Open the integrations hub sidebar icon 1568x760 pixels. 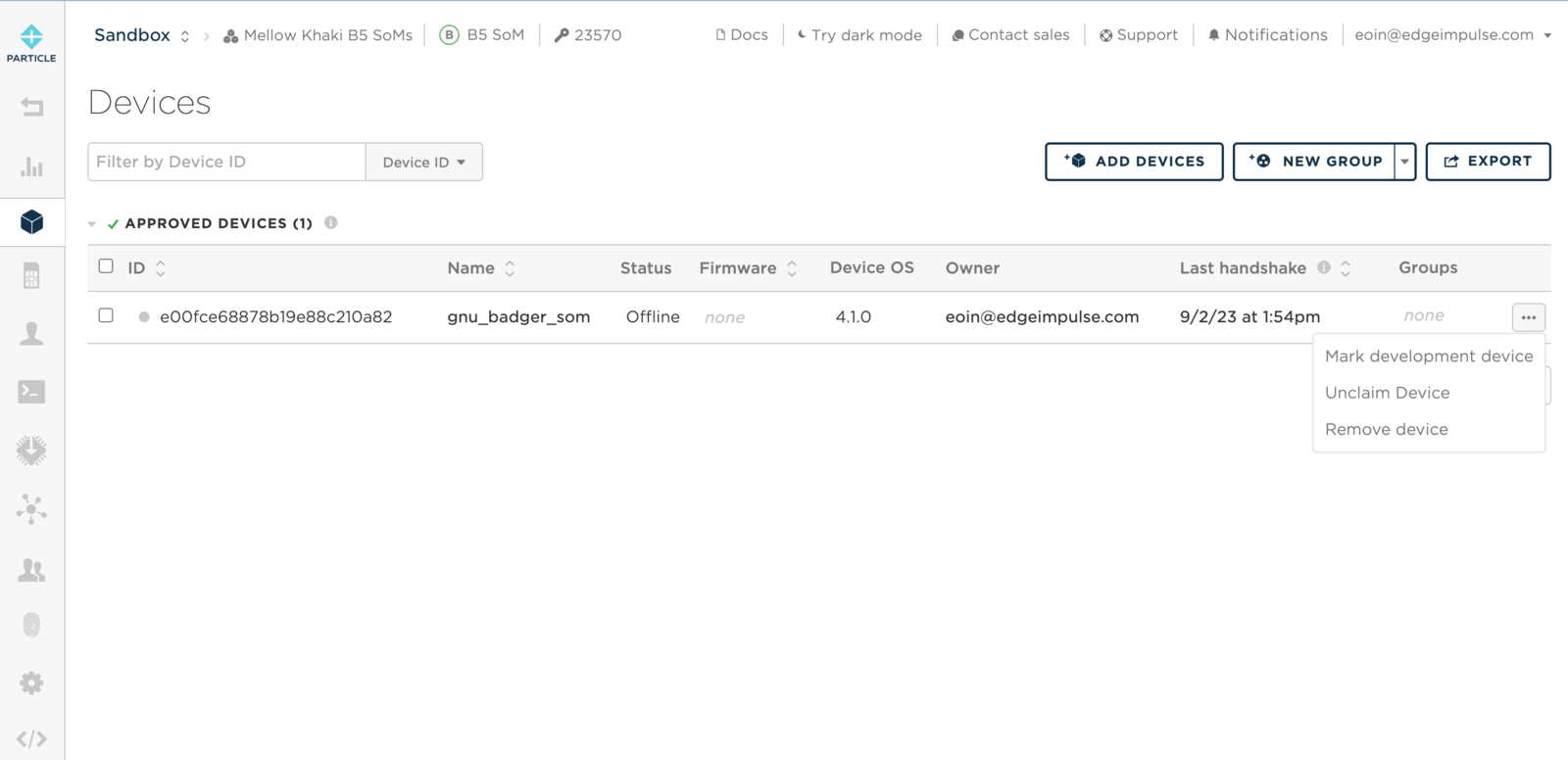pyautogui.click(x=31, y=509)
